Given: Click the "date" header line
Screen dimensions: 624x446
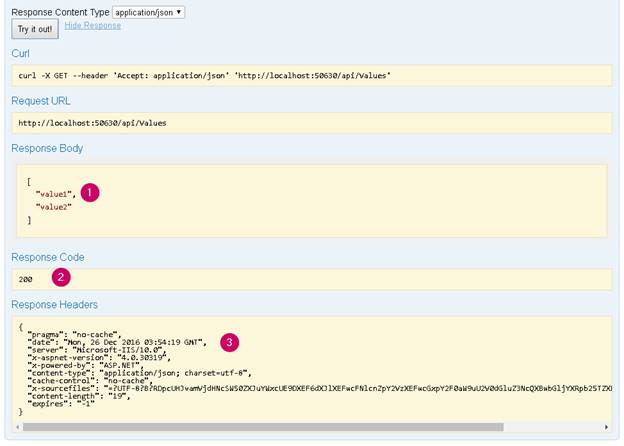Looking at the screenshot, I should pyautogui.click(x=117, y=342).
